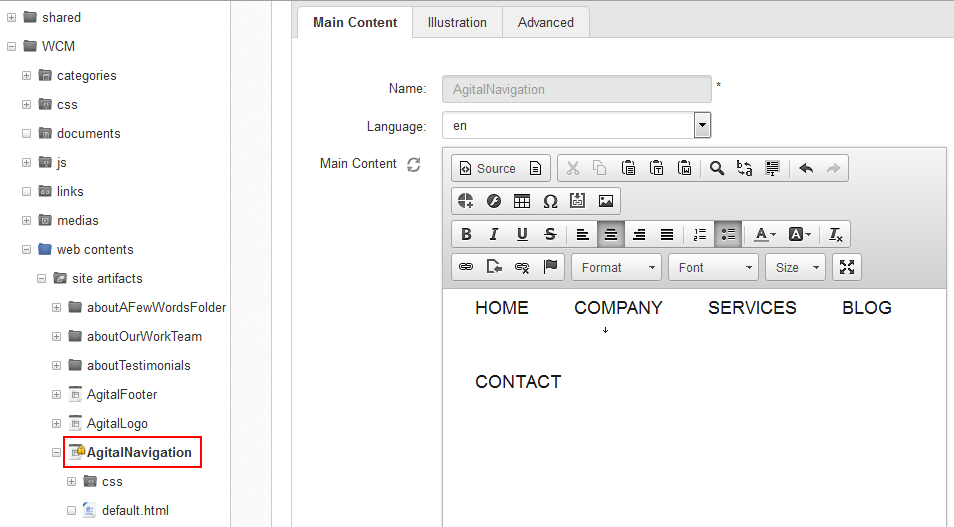This screenshot has height=527, width=954.
Task: Click the Source button
Action: point(487,169)
